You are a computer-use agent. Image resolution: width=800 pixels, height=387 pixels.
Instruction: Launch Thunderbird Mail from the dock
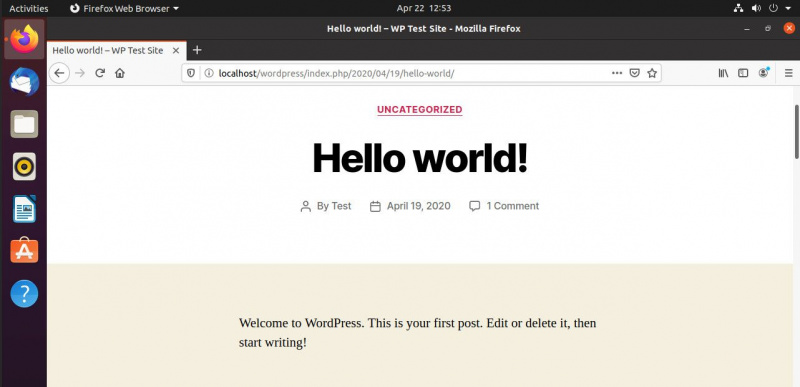(x=24, y=82)
